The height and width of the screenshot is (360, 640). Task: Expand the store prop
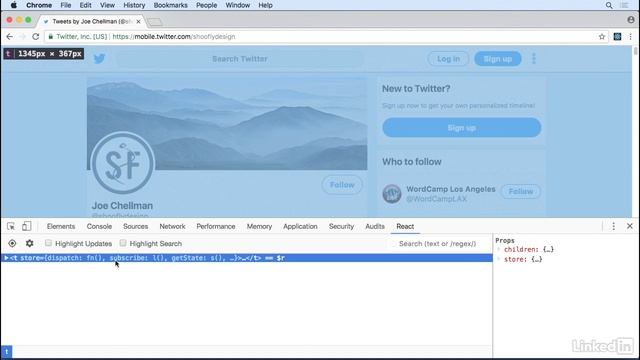pyautogui.click(x=499, y=259)
